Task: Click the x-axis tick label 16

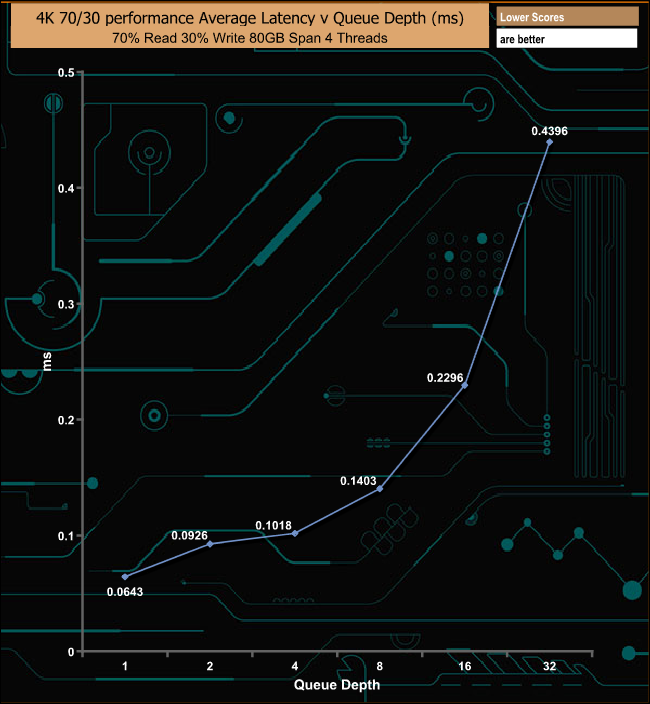Action: [465, 666]
